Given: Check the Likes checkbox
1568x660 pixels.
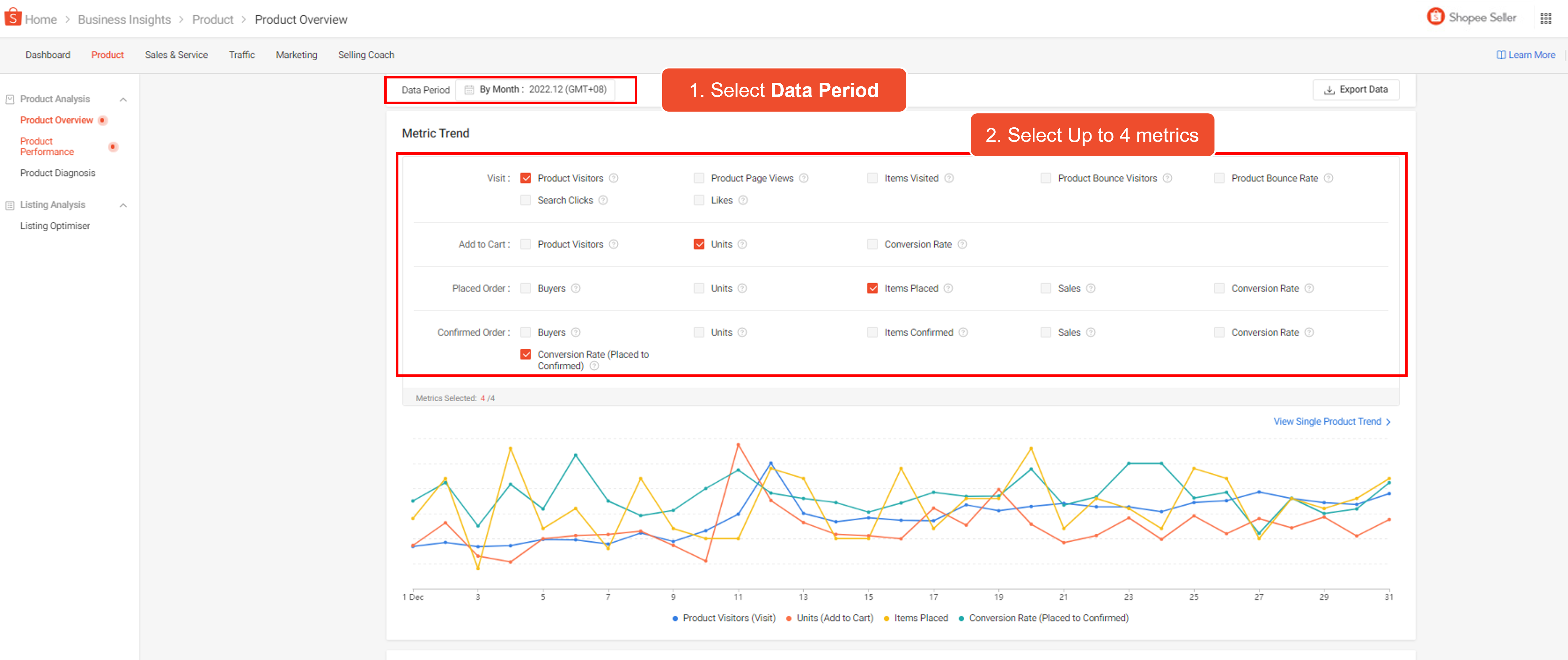Looking at the screenshot, I should pyautogui.click(x=699, y=200).
